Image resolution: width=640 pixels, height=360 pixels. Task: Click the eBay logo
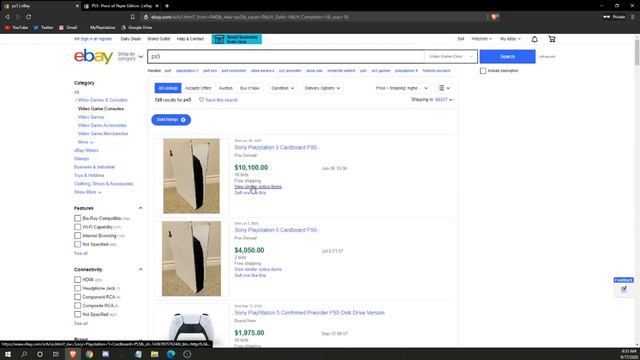tap(93, 56)
